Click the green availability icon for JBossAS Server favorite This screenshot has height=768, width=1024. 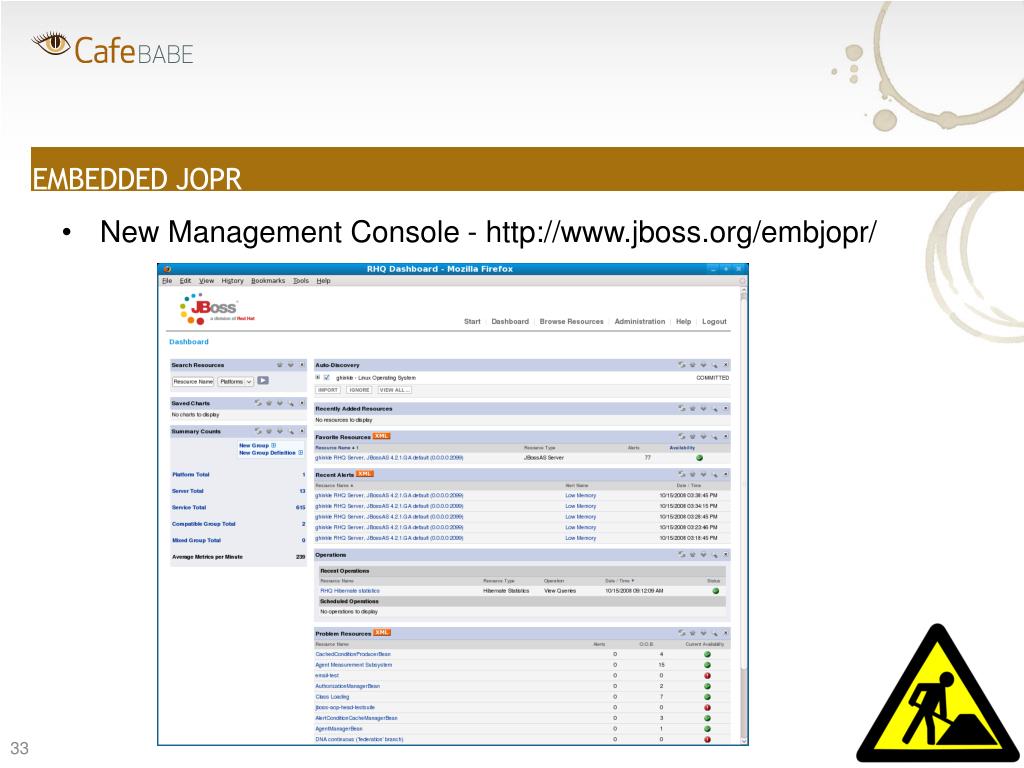tap(699, 458)
